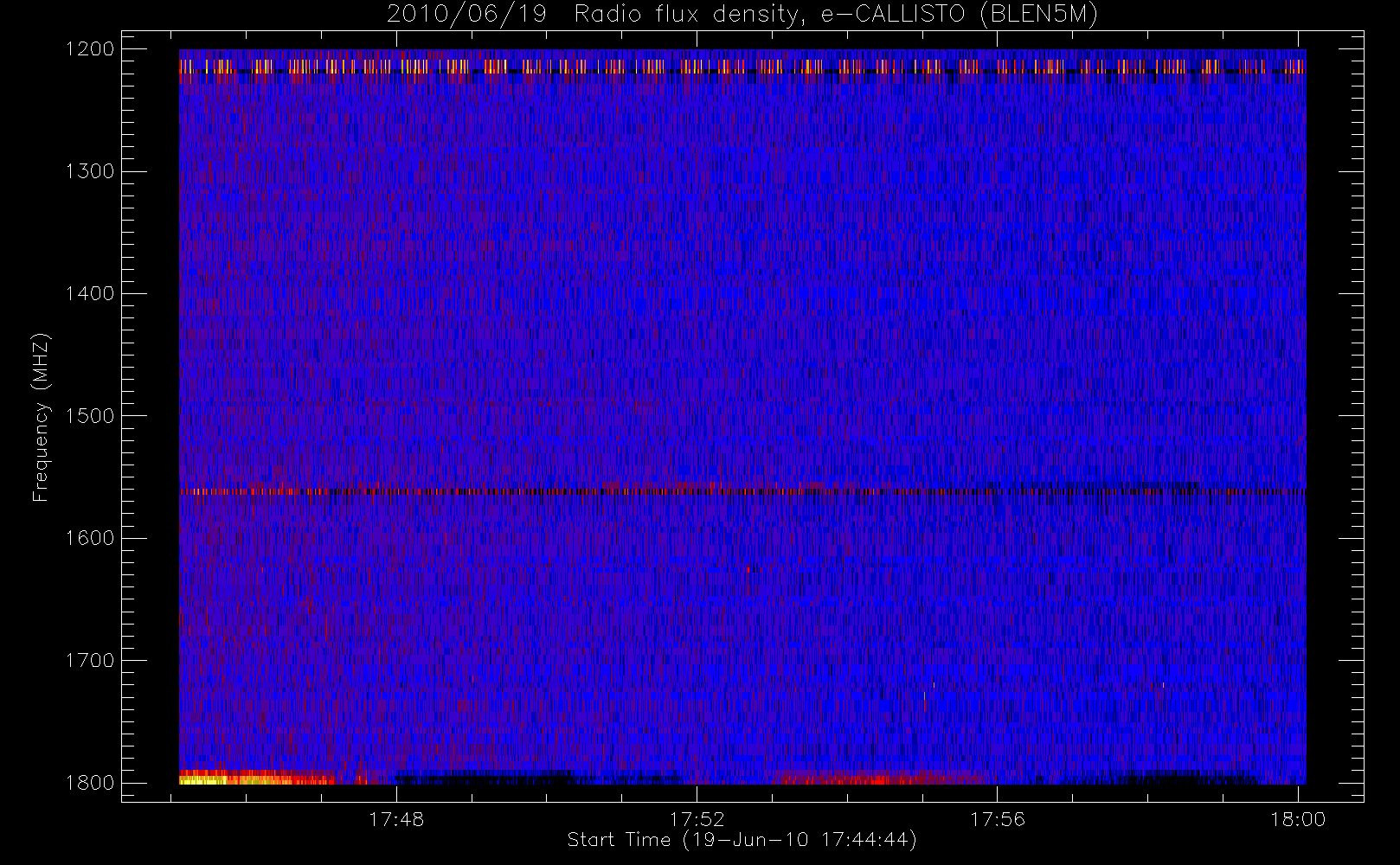Click the 17:52 time tick label
The height and width of the screenshot is (865, 1400).
(x=697, y=819)
